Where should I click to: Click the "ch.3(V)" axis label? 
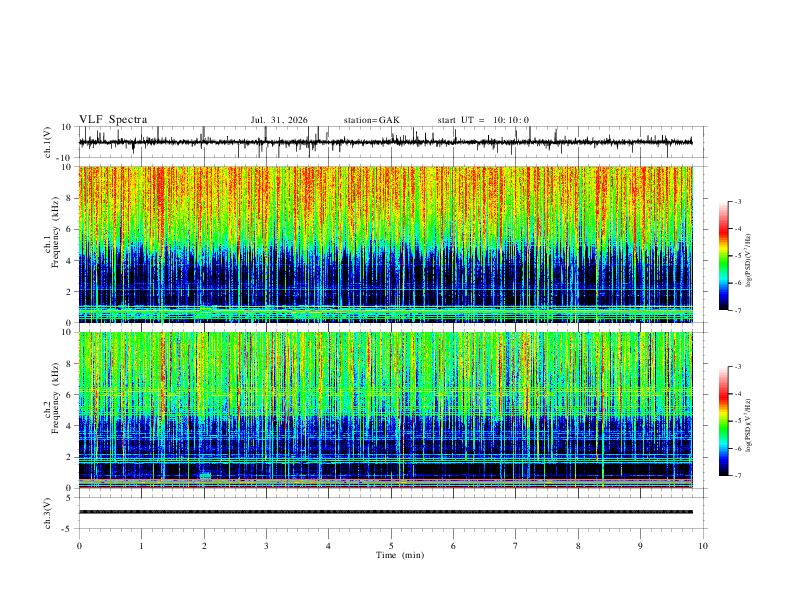point(48,513)
